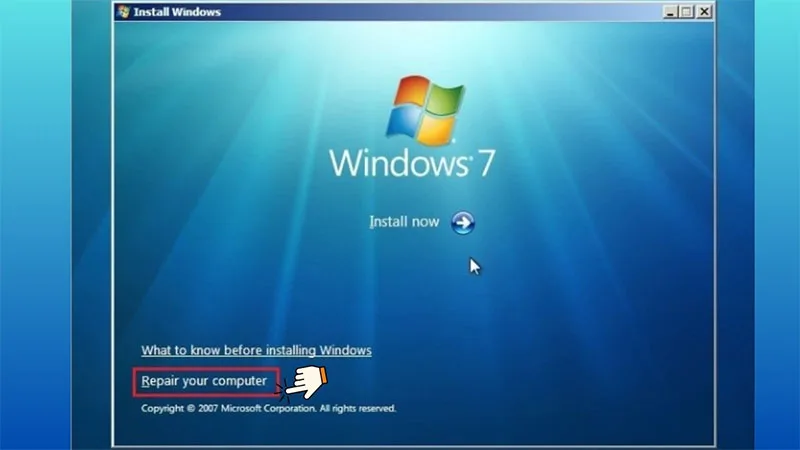Open What to know before installing Windows link

click(x=256, y=351)
